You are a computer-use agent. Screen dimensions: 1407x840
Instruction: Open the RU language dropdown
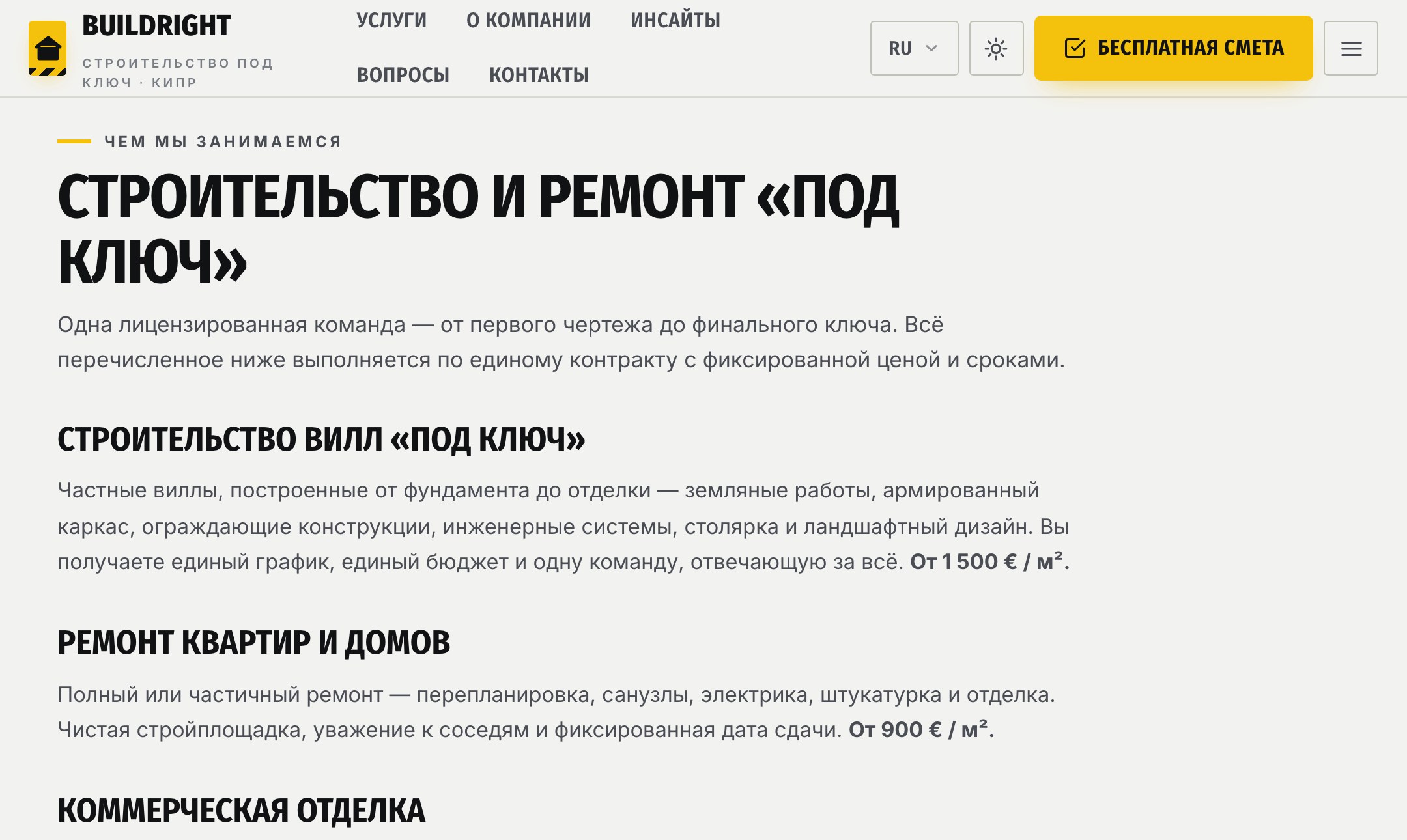(x=914, y=48)
